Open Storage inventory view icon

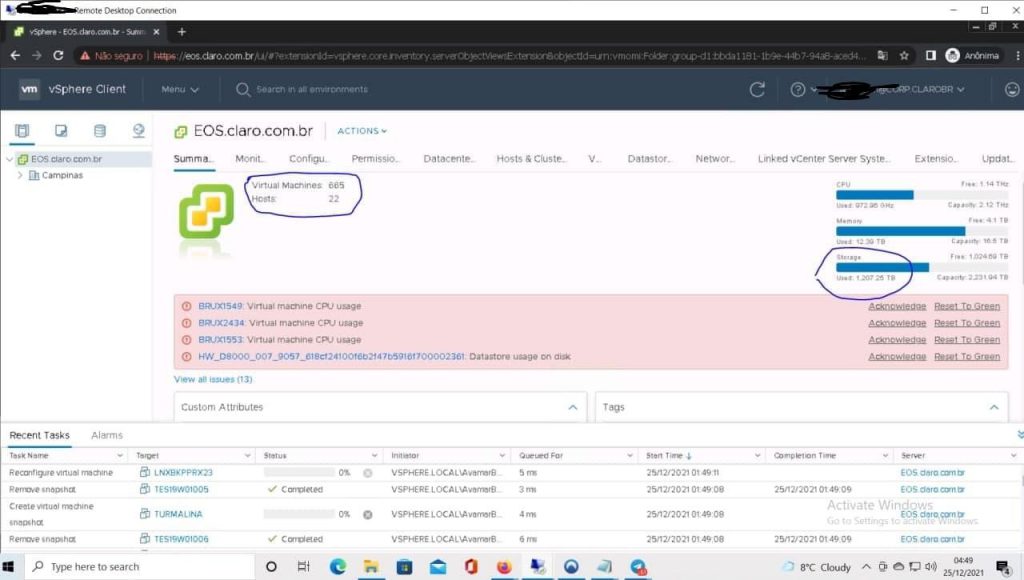tap(100, 131)
